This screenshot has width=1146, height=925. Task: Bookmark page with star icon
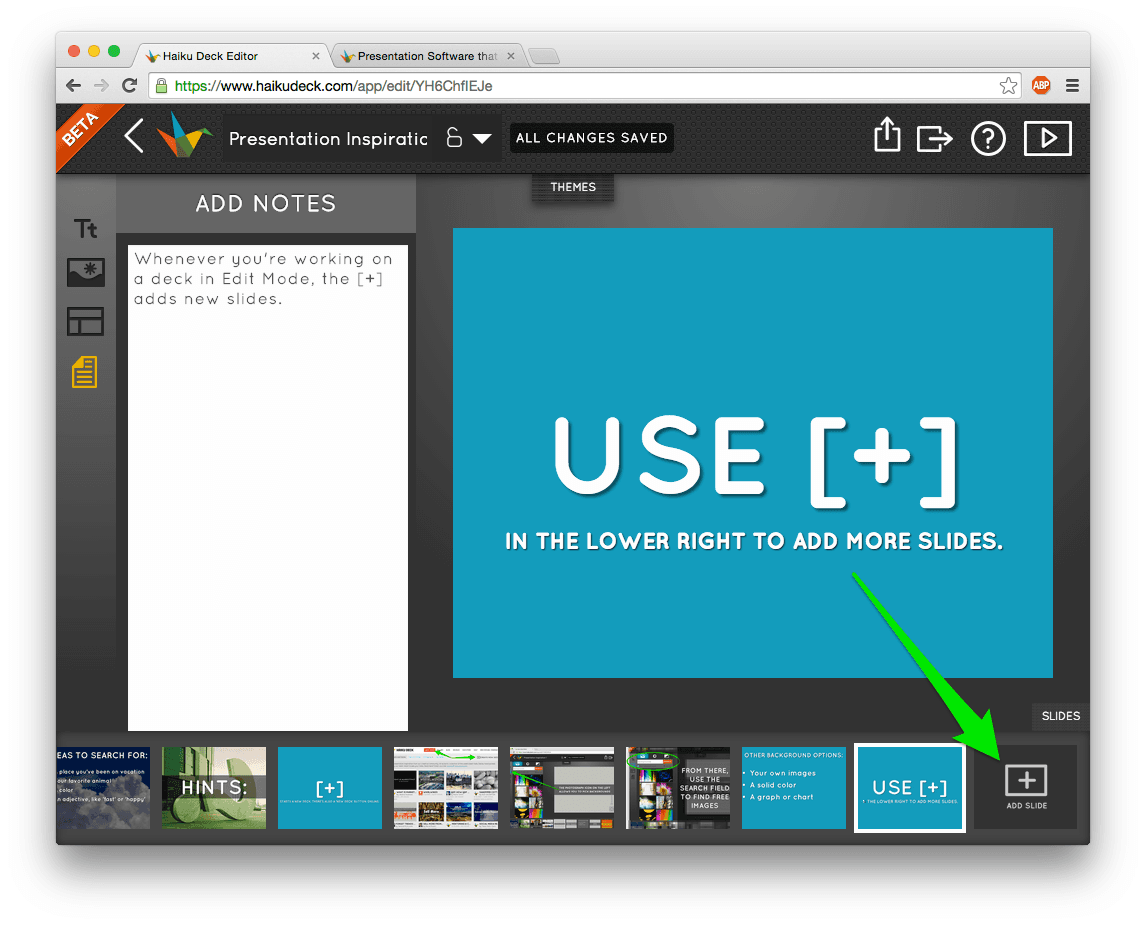pos(1008,85)
